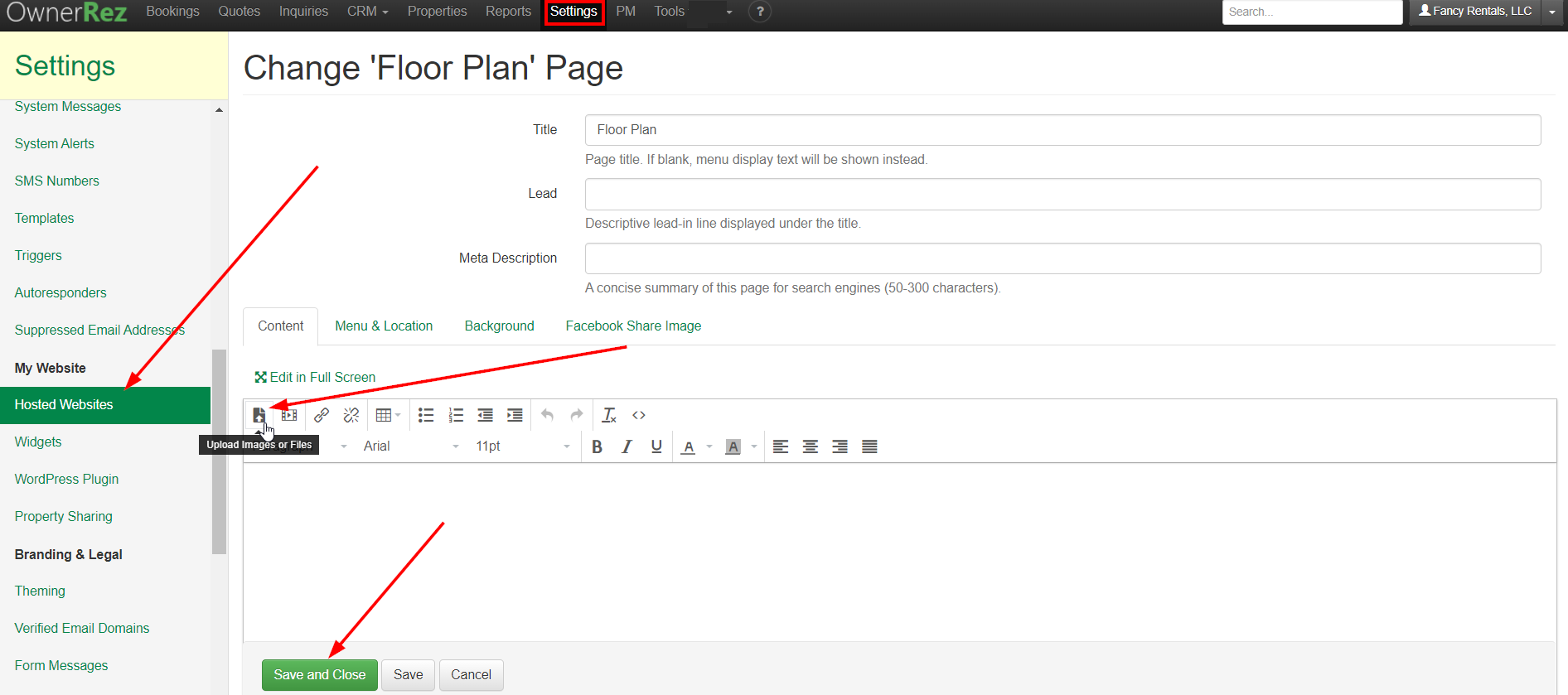Toggle bold formatting
This screenshot has width=1568, height=695.
click(x=597, y=446)
